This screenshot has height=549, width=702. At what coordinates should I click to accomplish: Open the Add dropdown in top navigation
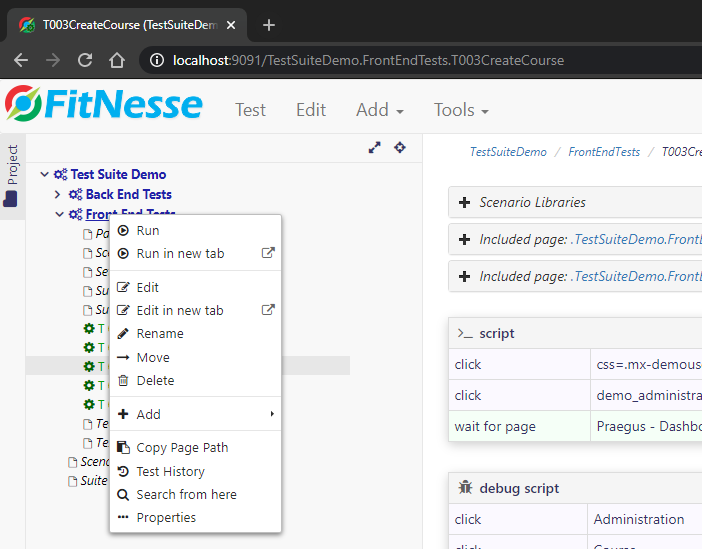(x=380, y=110)
